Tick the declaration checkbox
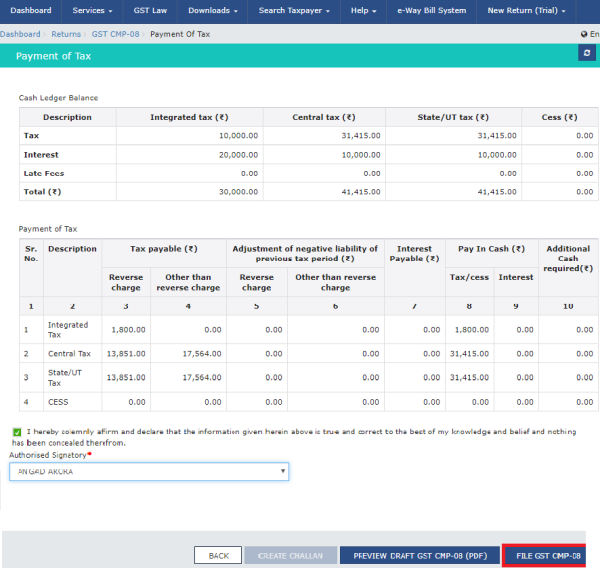Screen dimensions: 600x568 [x=17, y=432]
